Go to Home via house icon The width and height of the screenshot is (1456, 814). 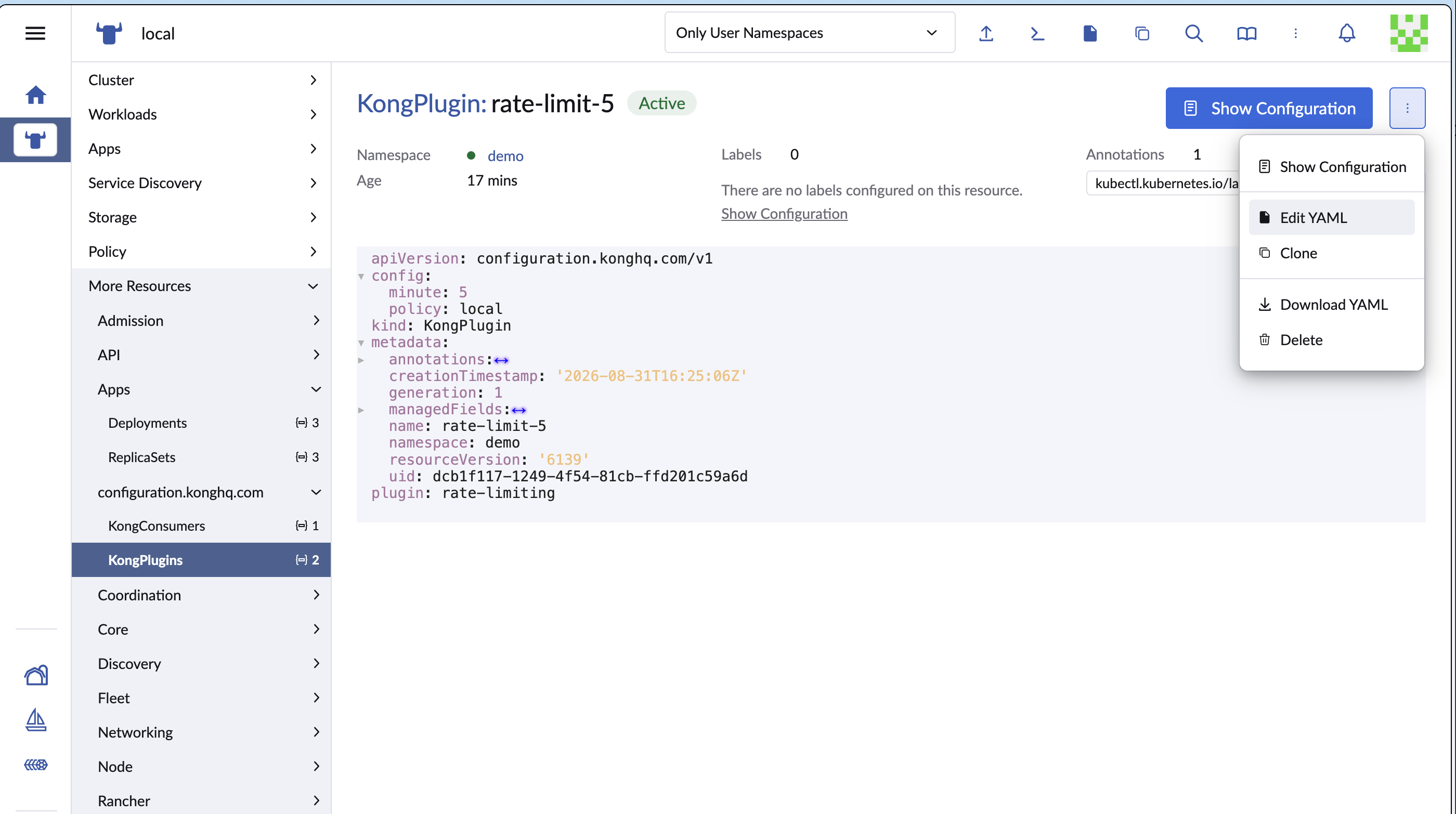[x=35, y=94]
